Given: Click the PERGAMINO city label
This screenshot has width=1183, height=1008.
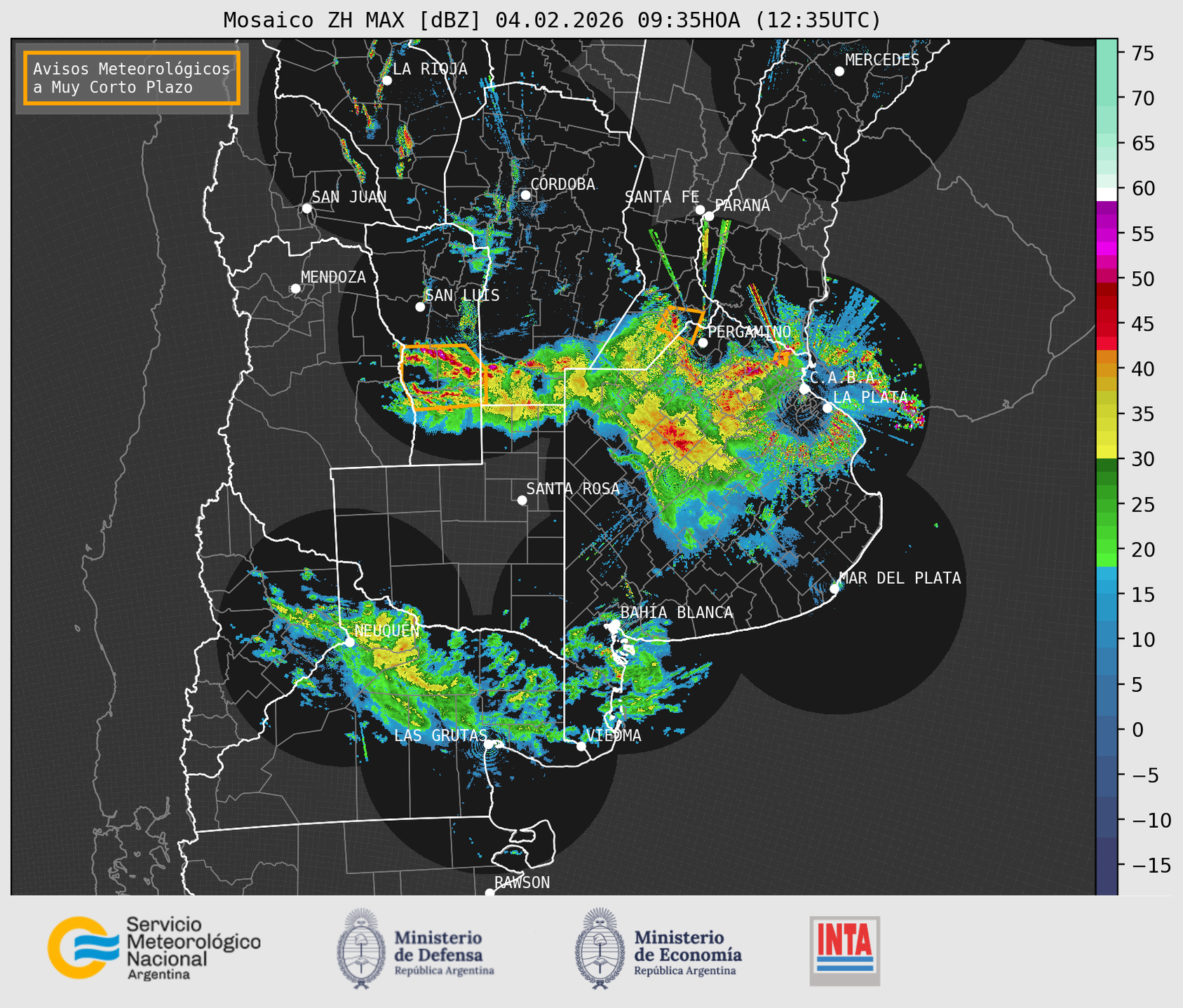Looking at the screenshot, I should [x=749, y=332].
